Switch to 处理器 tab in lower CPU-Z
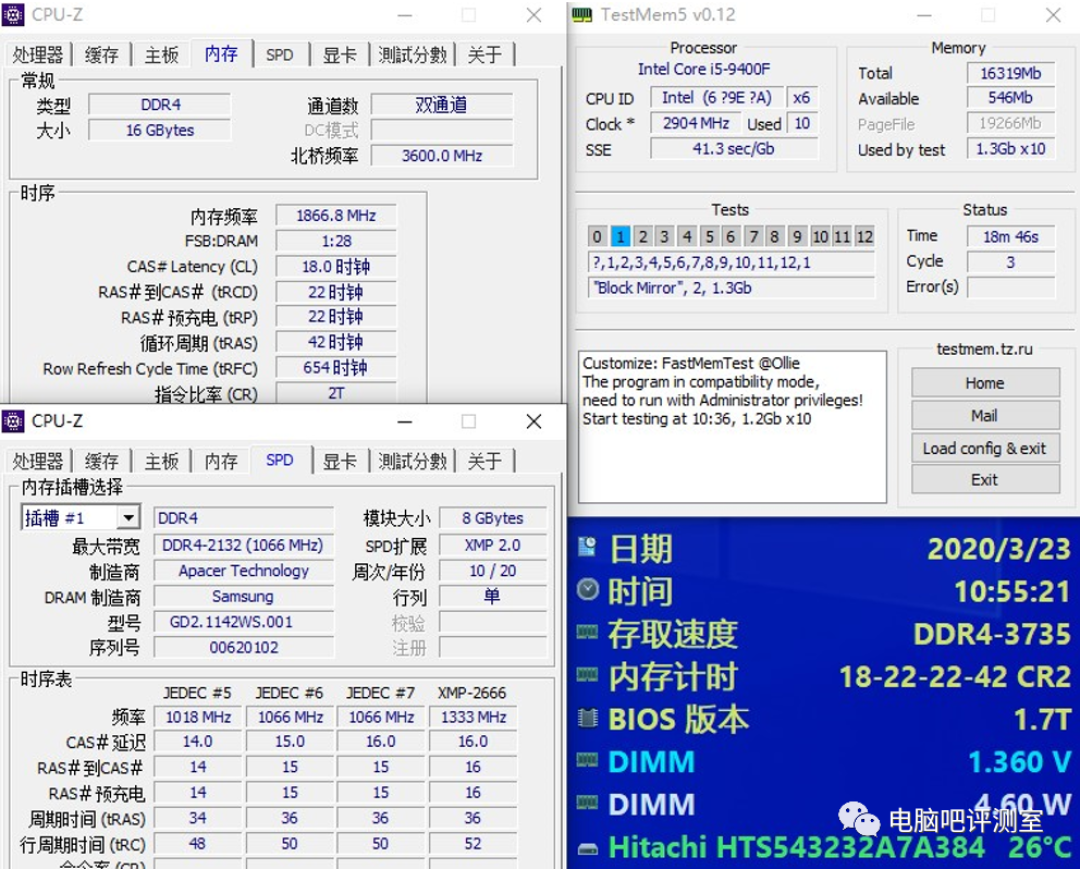1080x869 pixels. pos(38,461)
